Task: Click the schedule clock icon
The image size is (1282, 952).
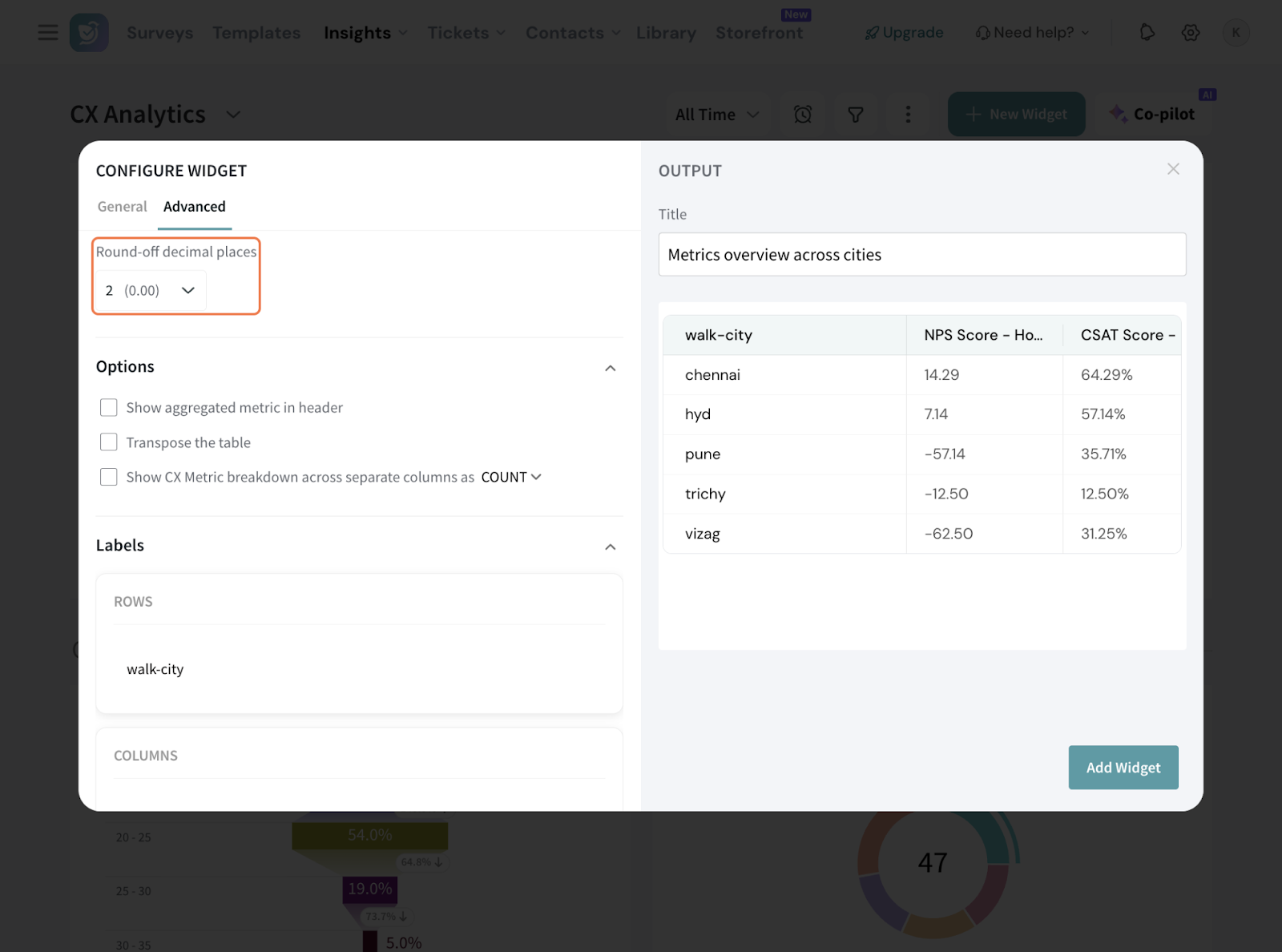Action: [802, 115]
